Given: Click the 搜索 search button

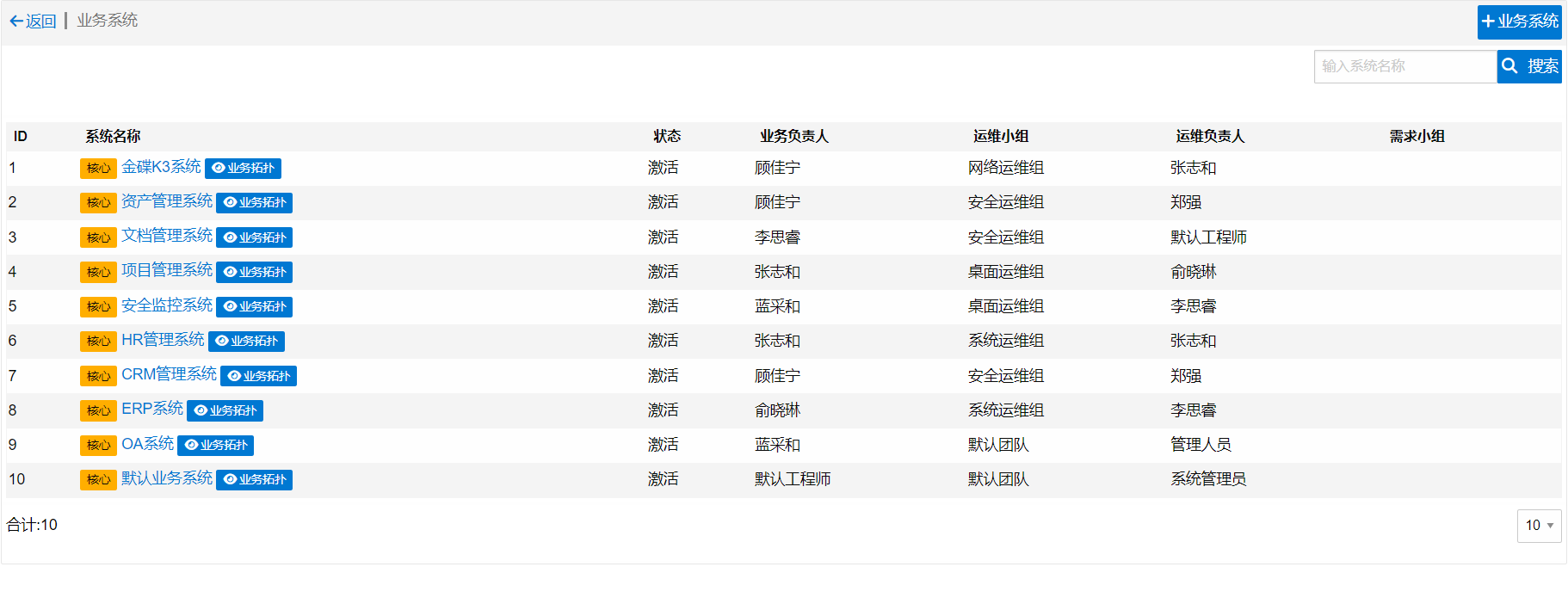Looking at the screenshot, I should click(x=1529, y=66).
